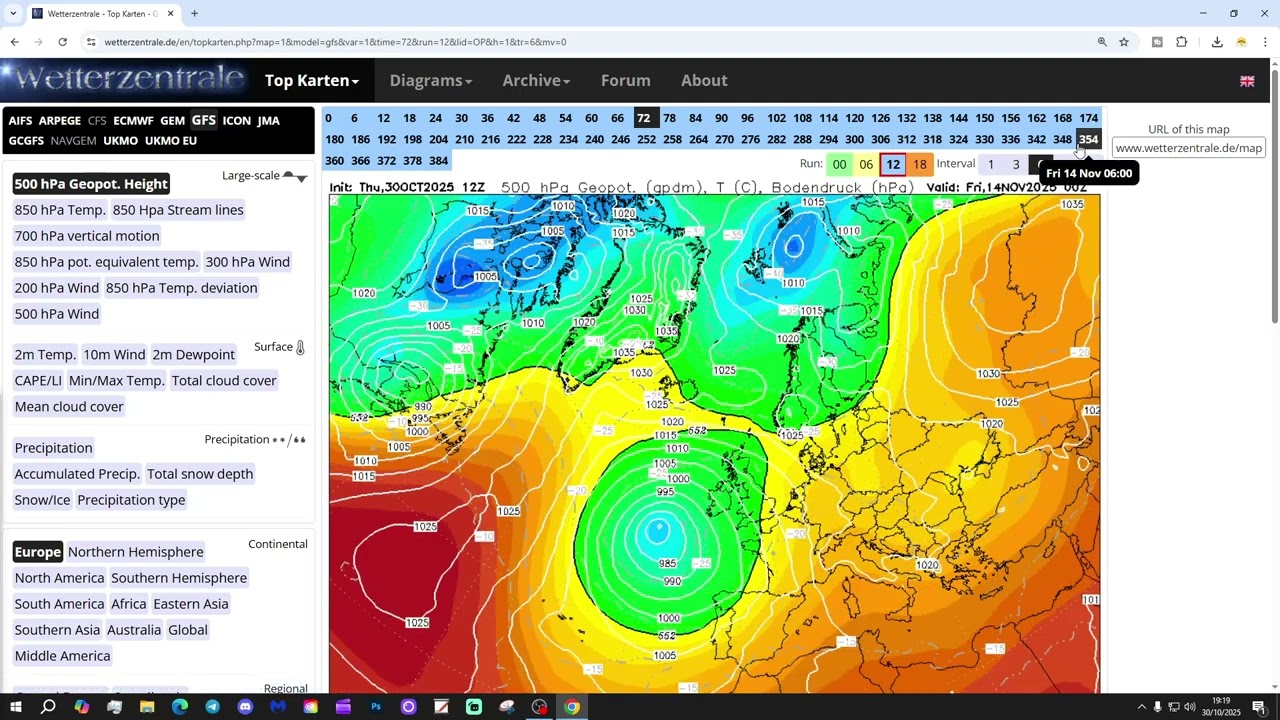Screen dimensions: 1280x720
Task: Switch model to ICON
Action: [x=237, y=121]
